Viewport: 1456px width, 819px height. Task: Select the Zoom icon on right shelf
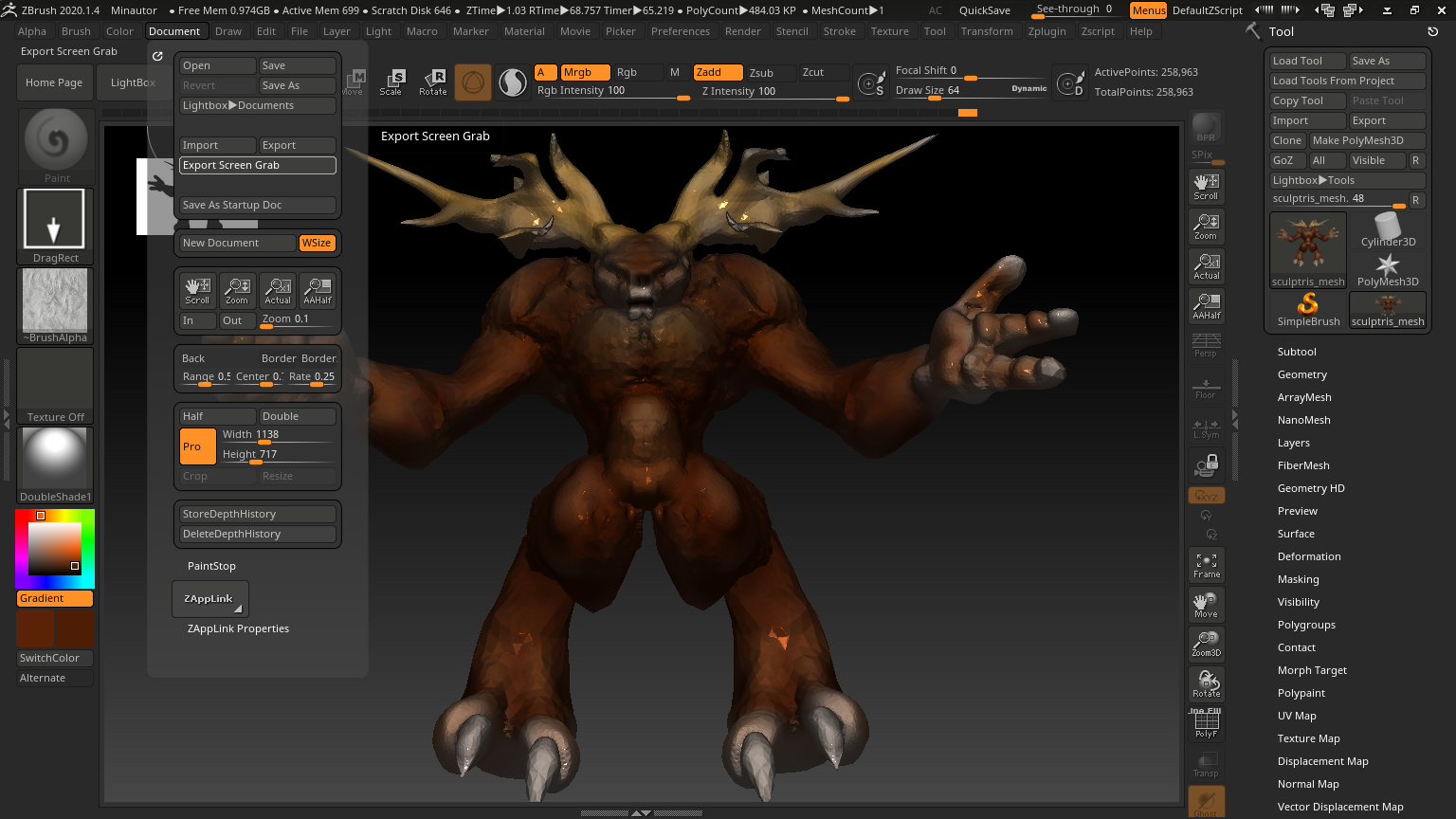tap(1207, 227)
